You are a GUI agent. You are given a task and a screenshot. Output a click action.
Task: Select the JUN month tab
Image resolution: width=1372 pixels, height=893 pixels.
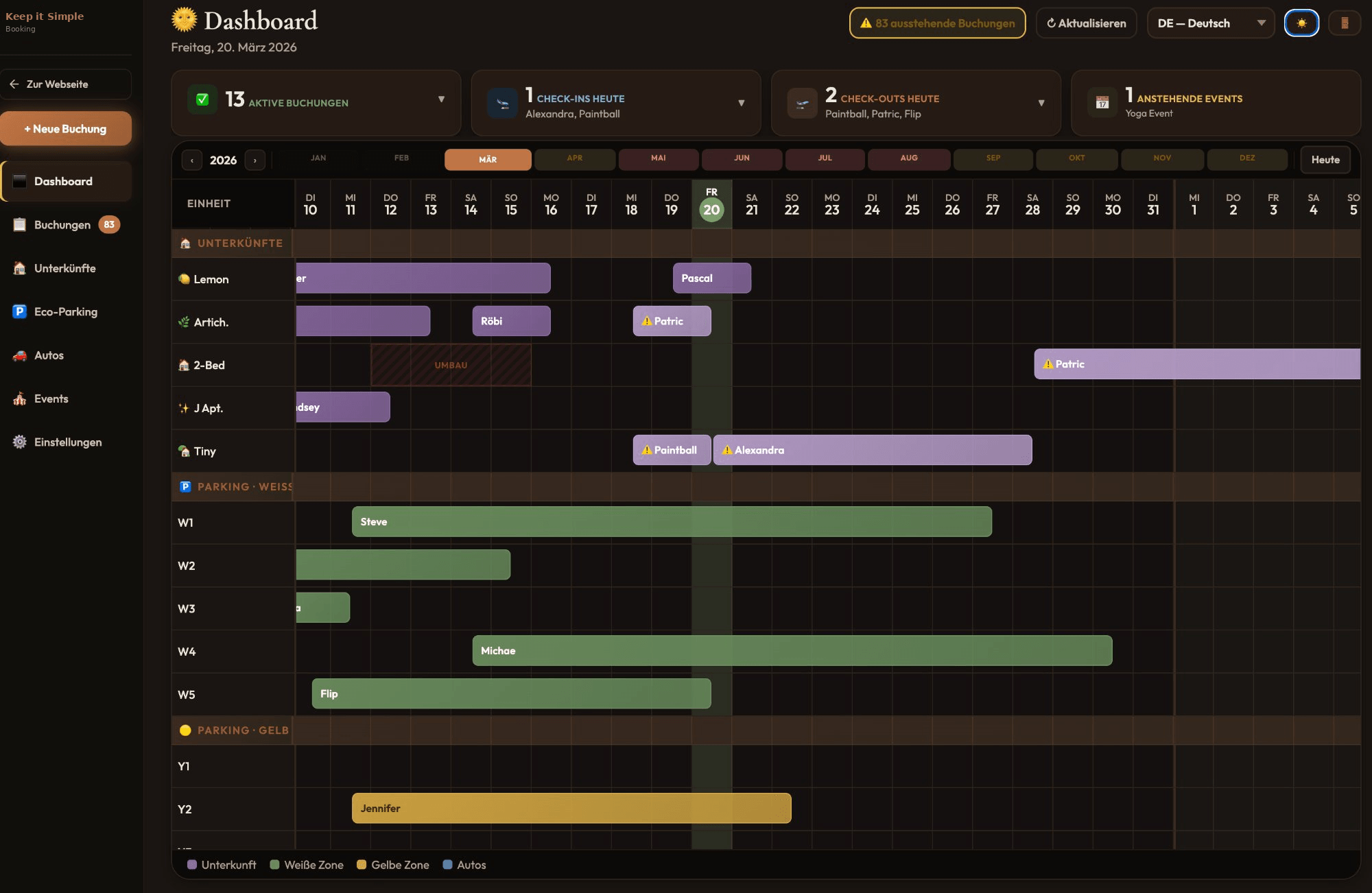(x=742, y=158)
